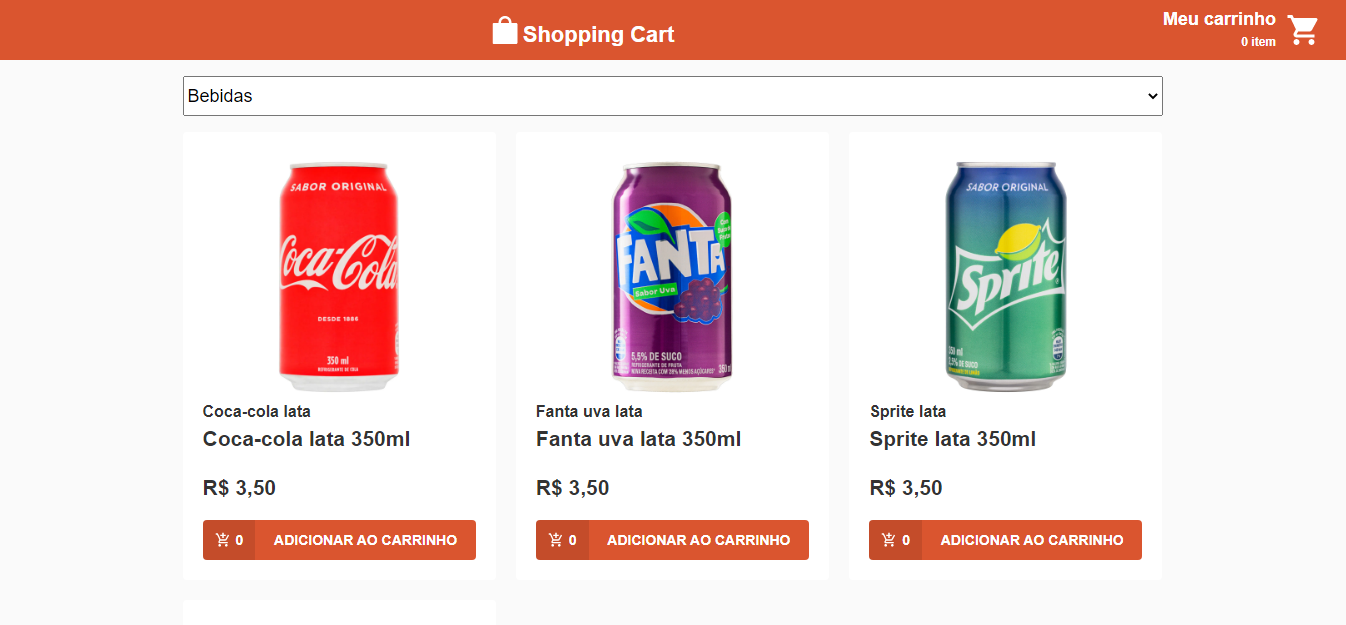Click the Fanta uva lata 350ml title
1346x625 pixels.
638,439
